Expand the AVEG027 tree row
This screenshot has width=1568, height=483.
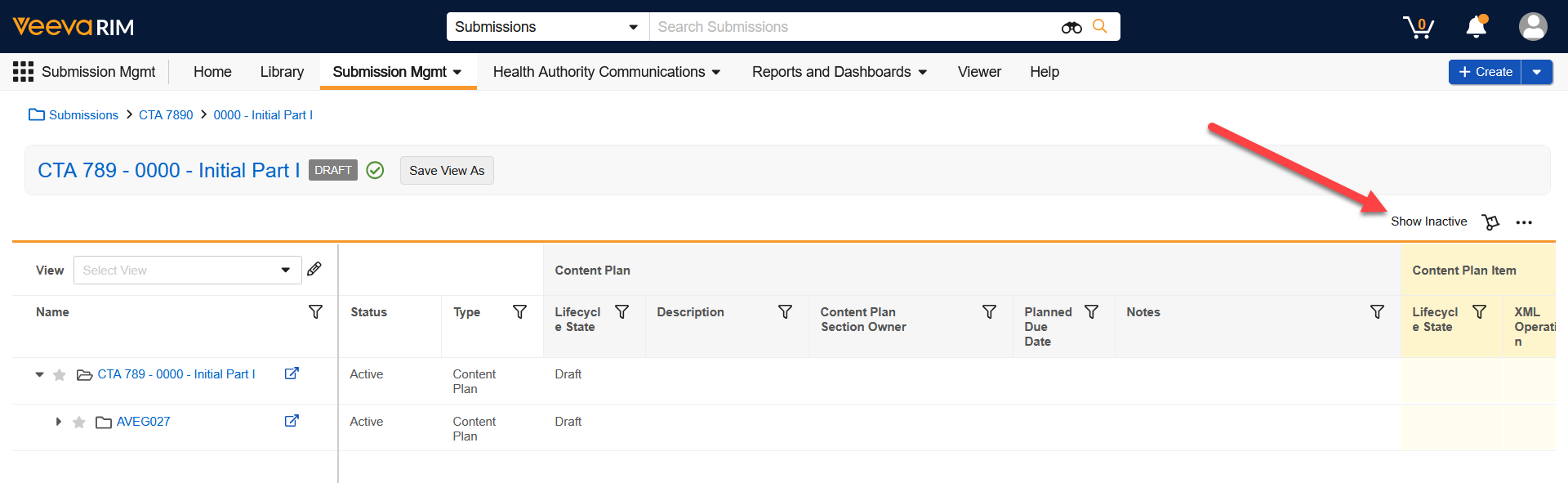click(59, 422)
